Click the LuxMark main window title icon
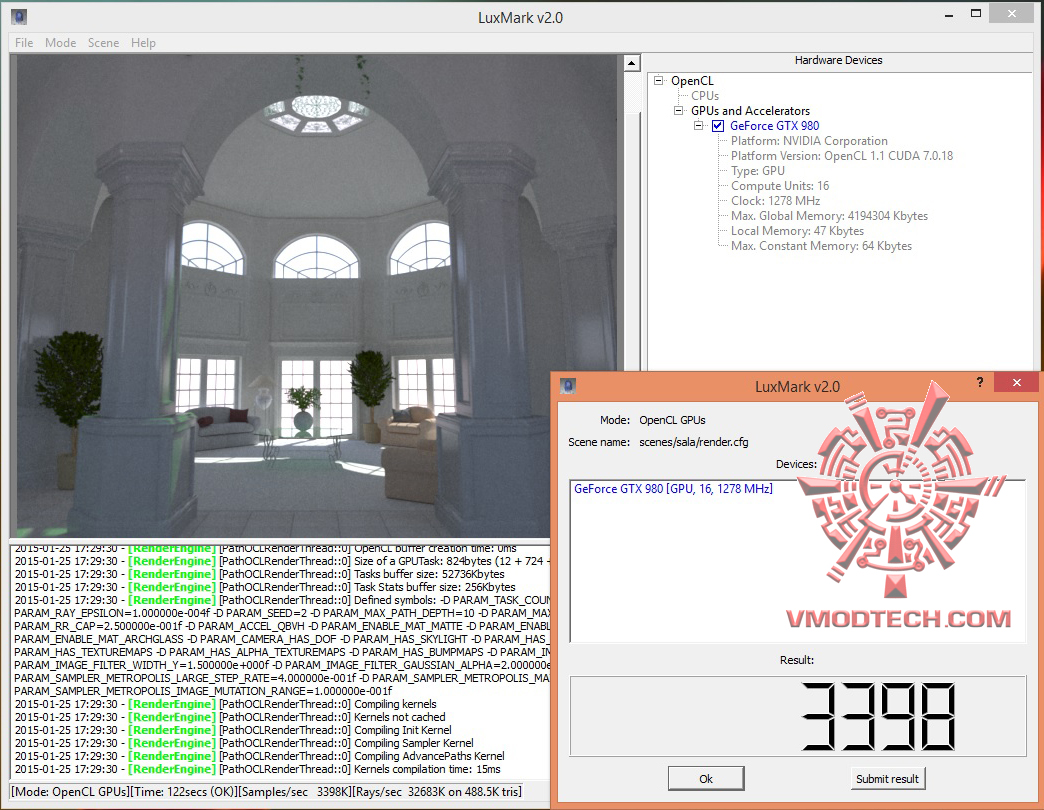Screen dimensions: 1044x810 pos(19,17)
